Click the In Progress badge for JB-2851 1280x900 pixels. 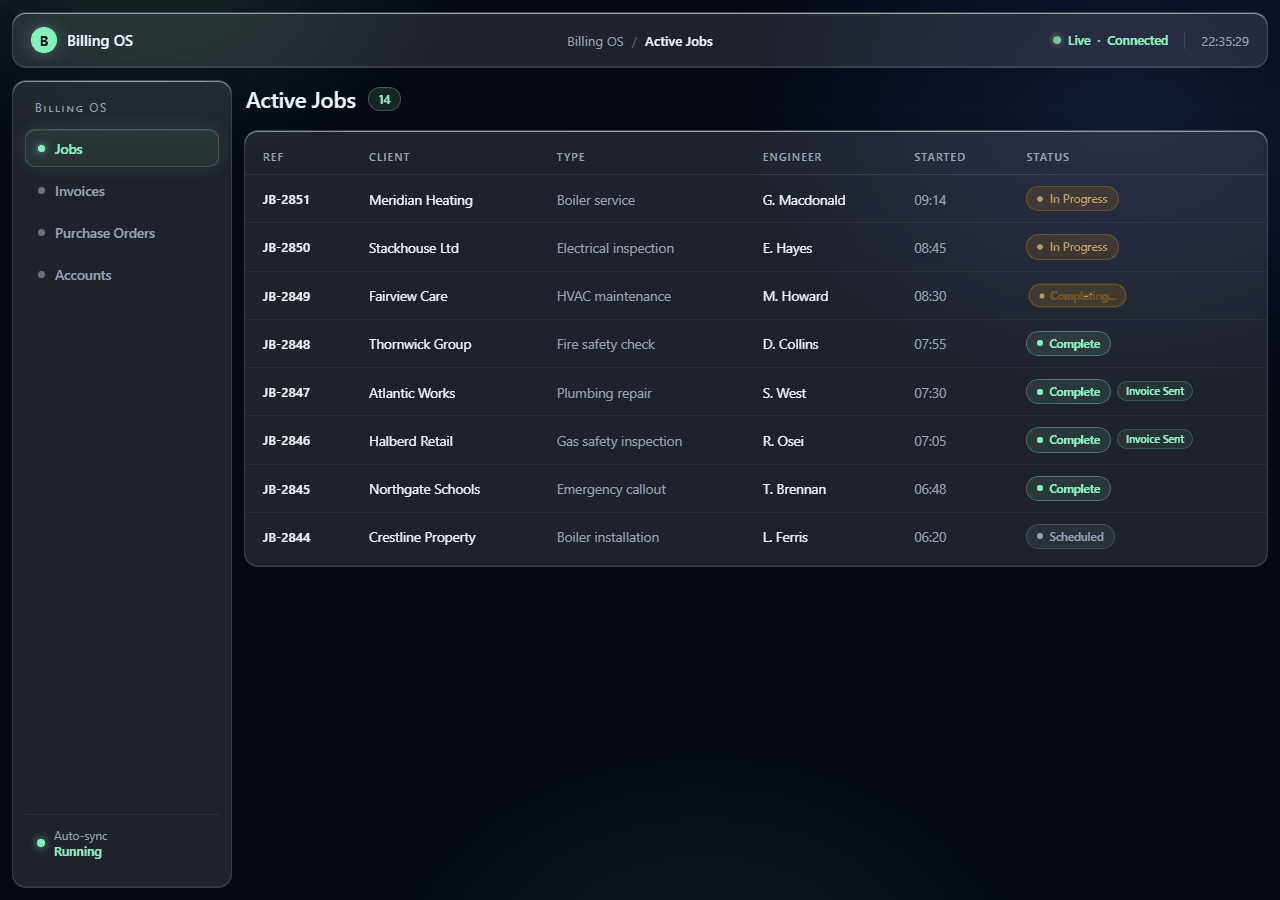click(1072, 199)
